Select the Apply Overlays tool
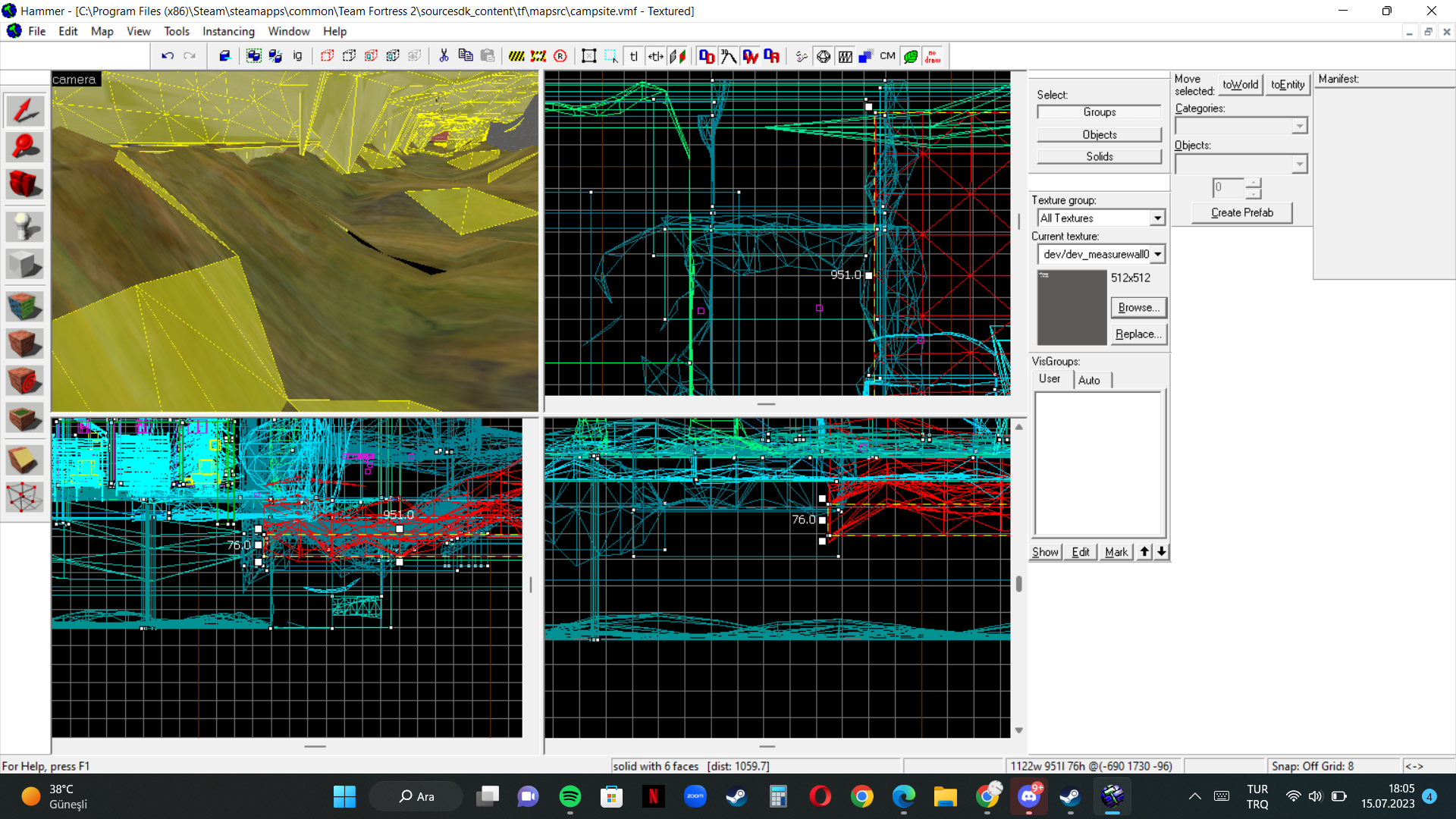1456x819 pixels. tap(25, 418)
